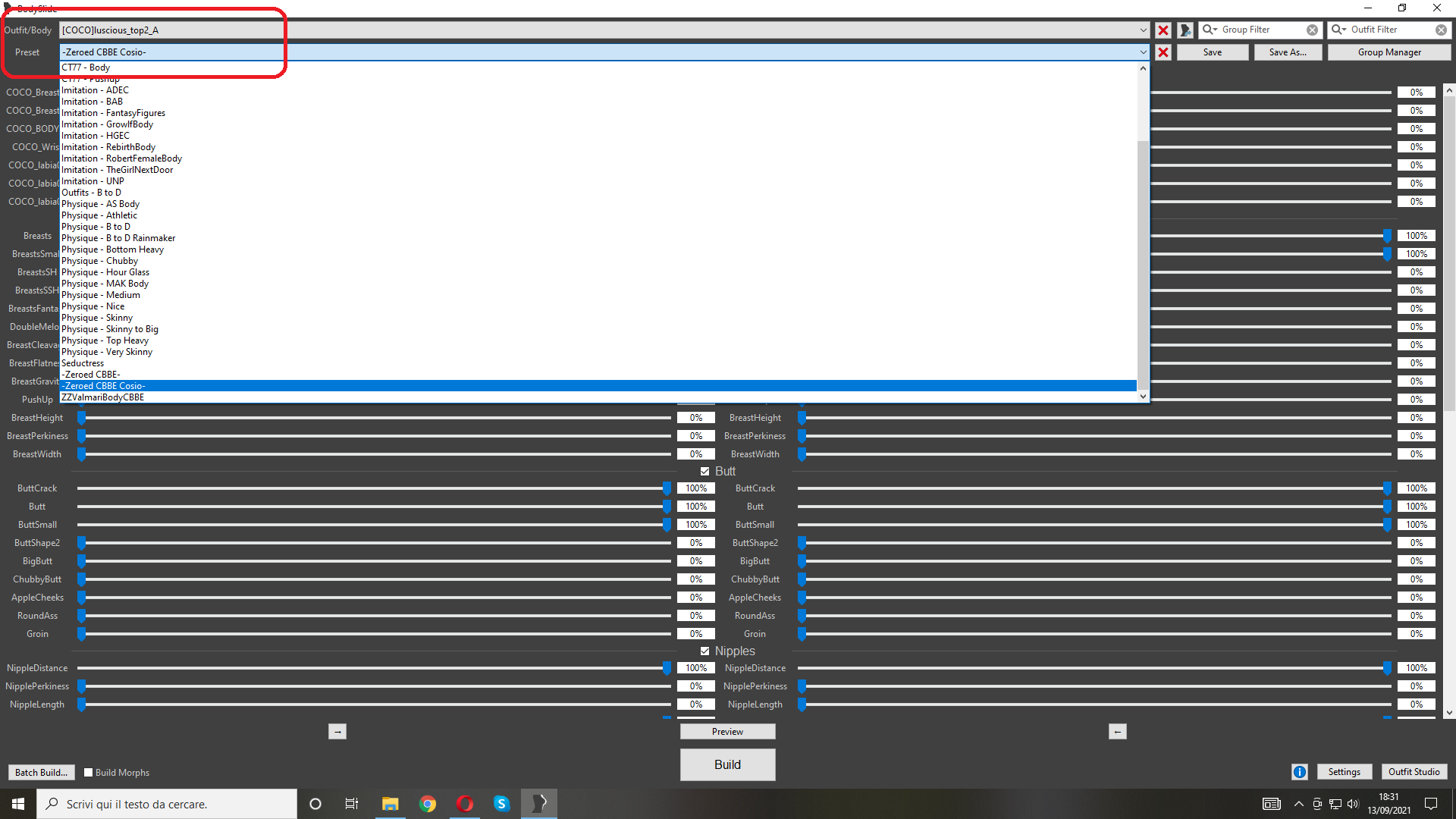Viewport: 1456px width, 819px height.
Task: Collapse the Preset dropdown arrow
Action: coord(1143,52)
